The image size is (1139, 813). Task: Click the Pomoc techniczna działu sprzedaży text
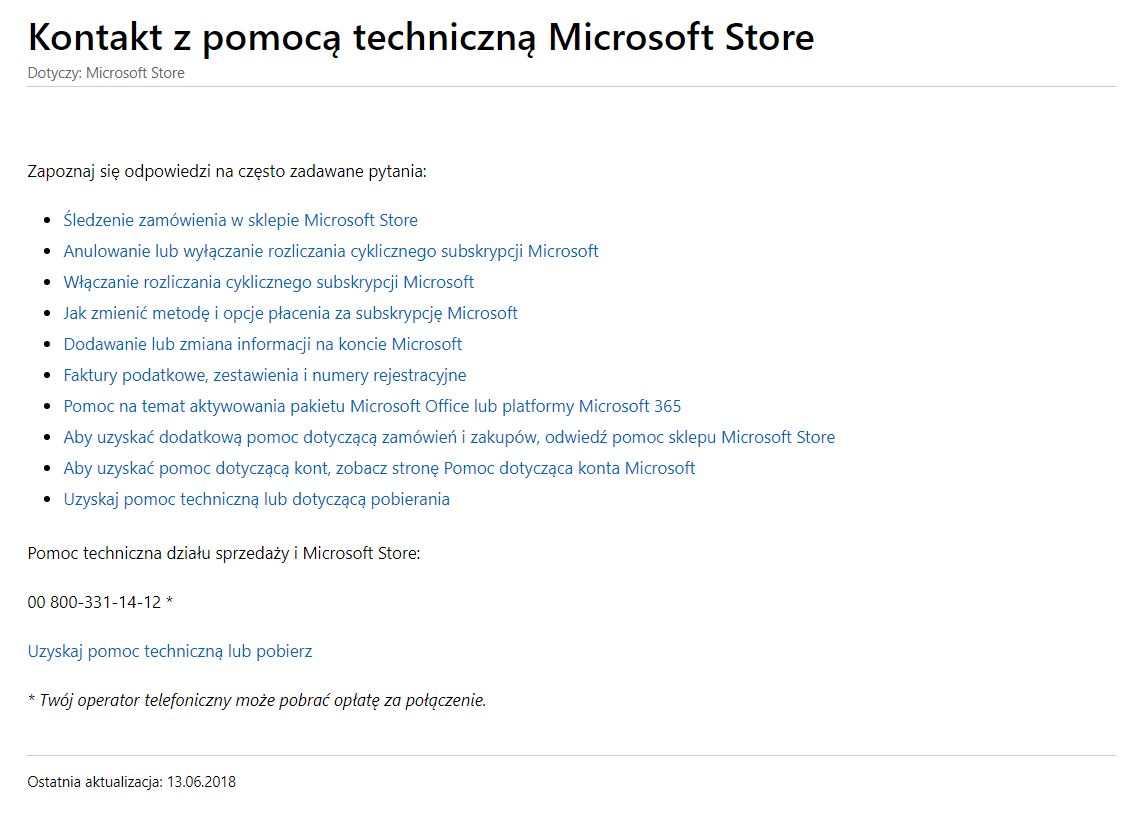click(224, 553)
